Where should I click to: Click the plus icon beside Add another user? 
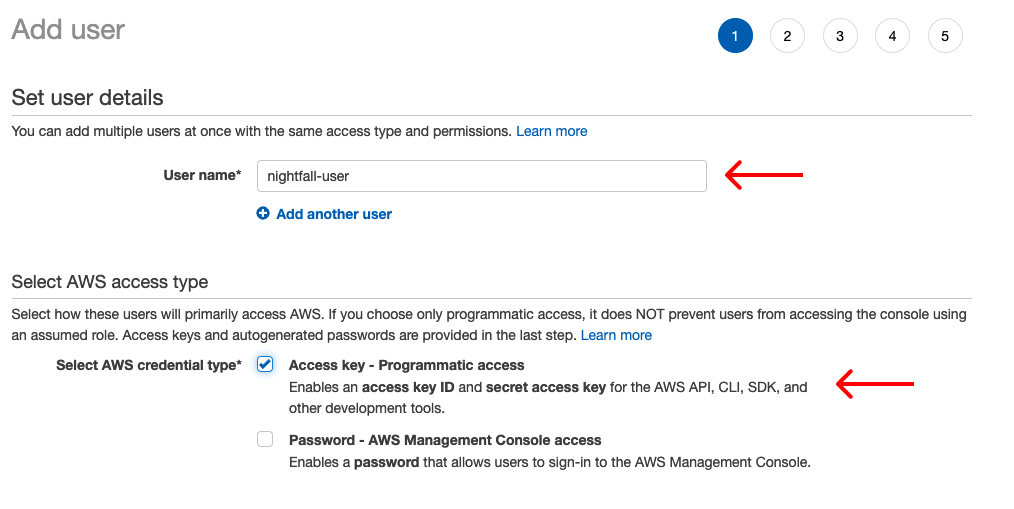(263, 214)
